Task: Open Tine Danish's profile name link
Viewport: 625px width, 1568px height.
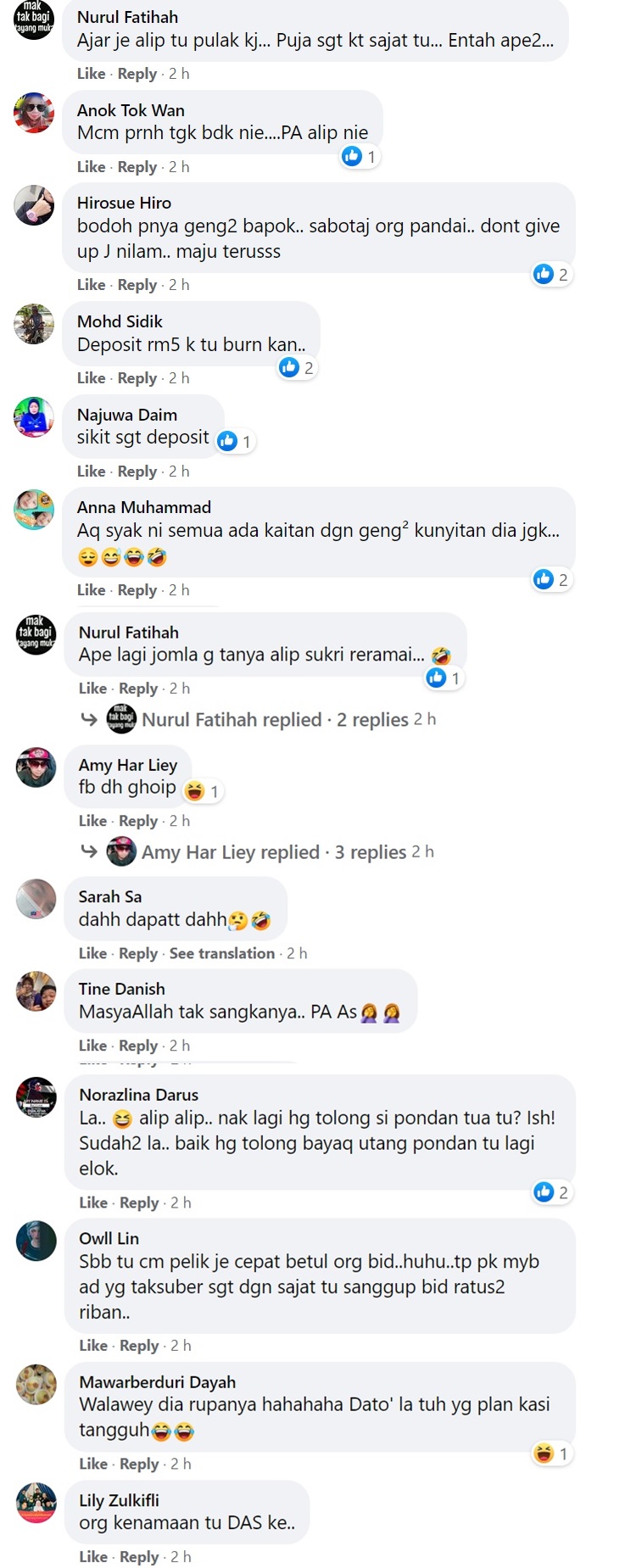Action: pos(122,989)
